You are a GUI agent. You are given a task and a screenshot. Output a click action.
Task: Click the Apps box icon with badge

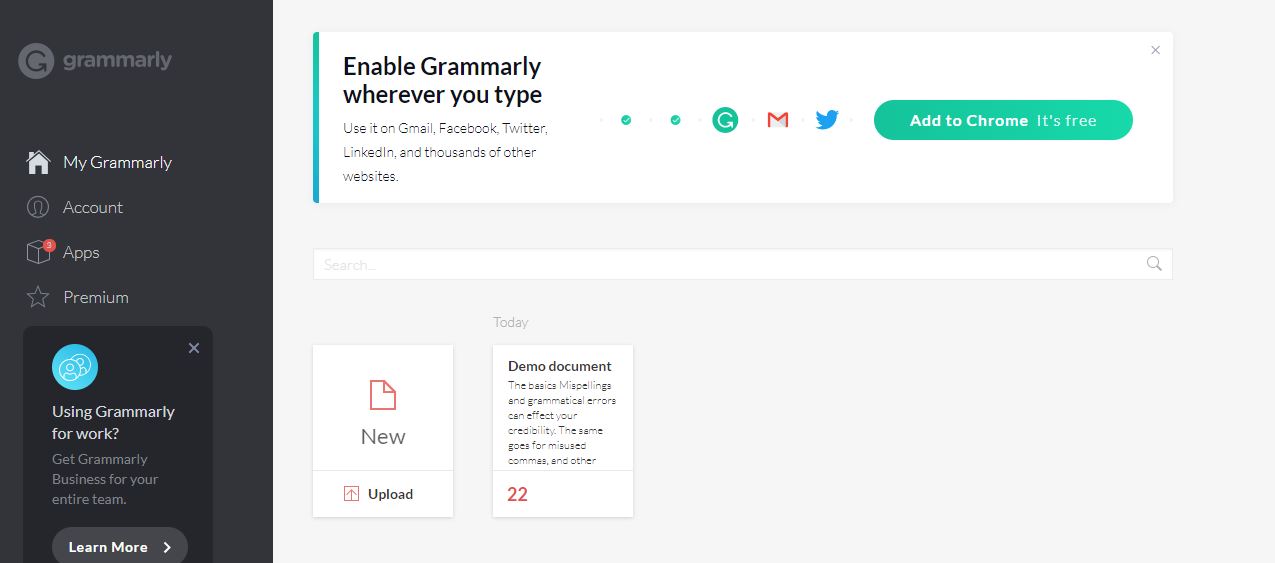39,252
